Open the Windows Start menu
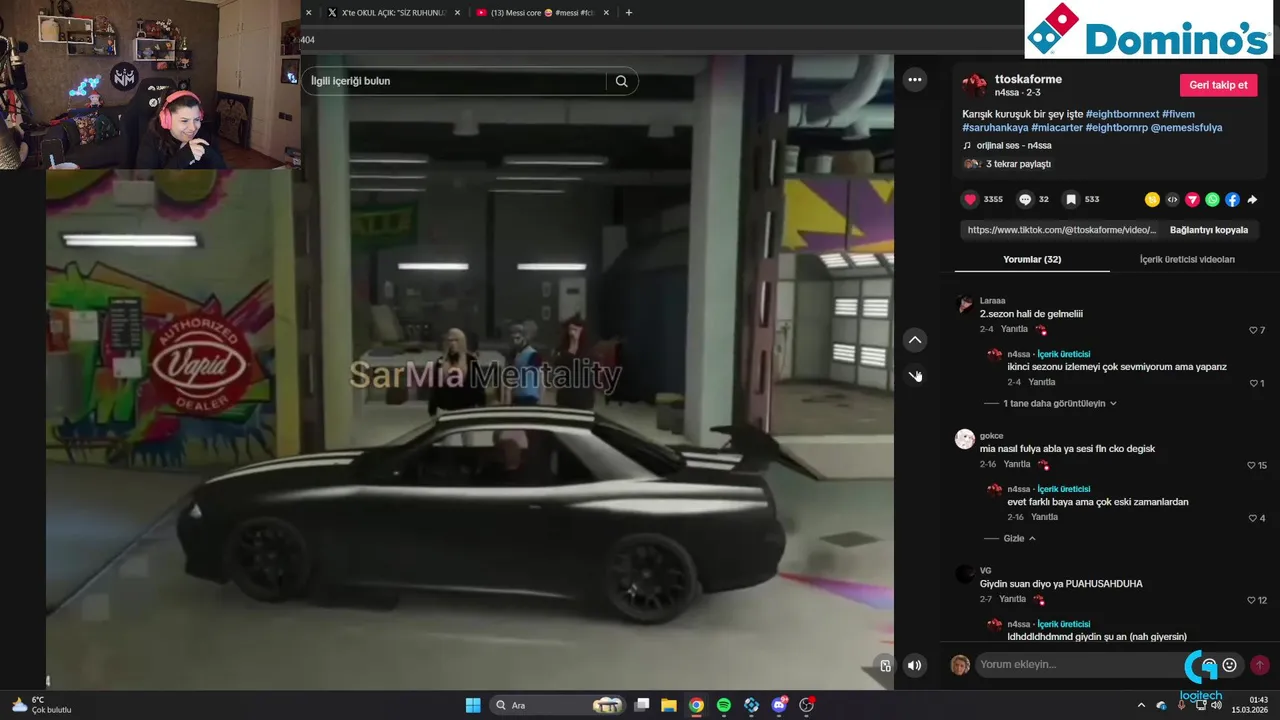The image size is (1280, 720). tap(473, 705)
